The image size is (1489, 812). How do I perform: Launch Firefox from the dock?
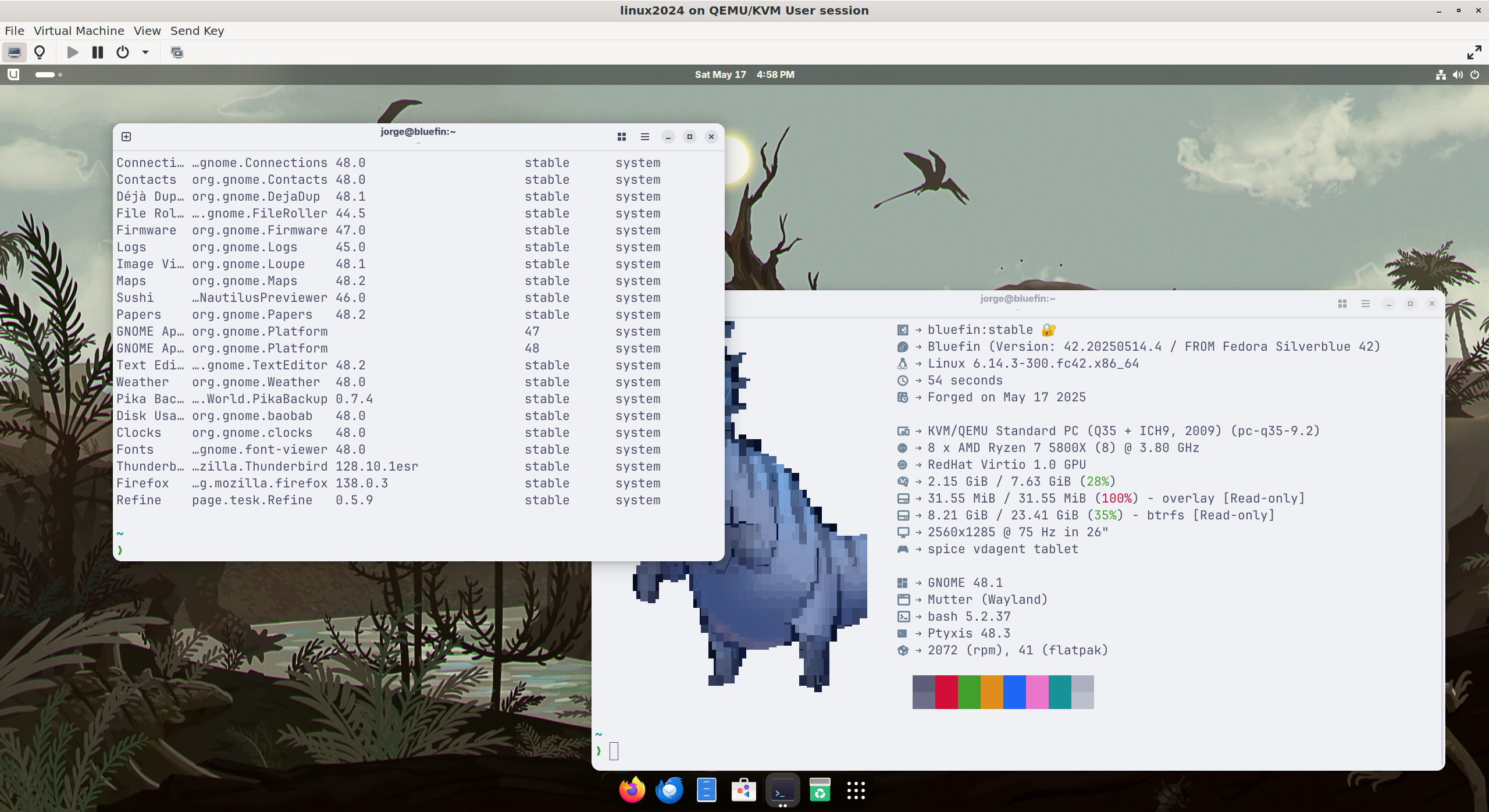tap(632, 790)
